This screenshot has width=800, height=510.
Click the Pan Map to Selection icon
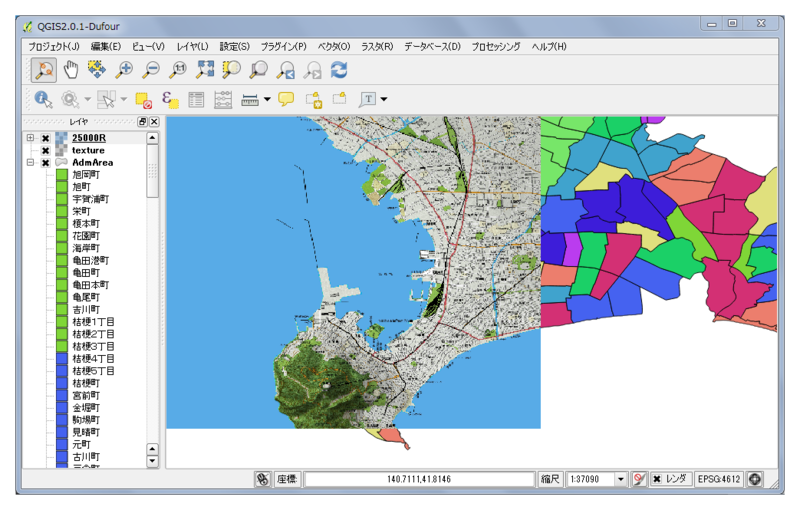[97, 70]
